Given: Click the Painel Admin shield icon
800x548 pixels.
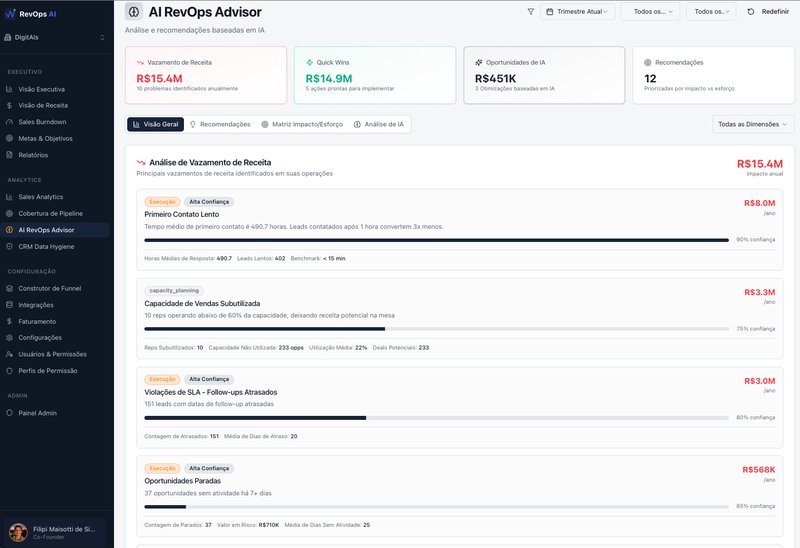Looking at the screenshot, I should 9,413.
